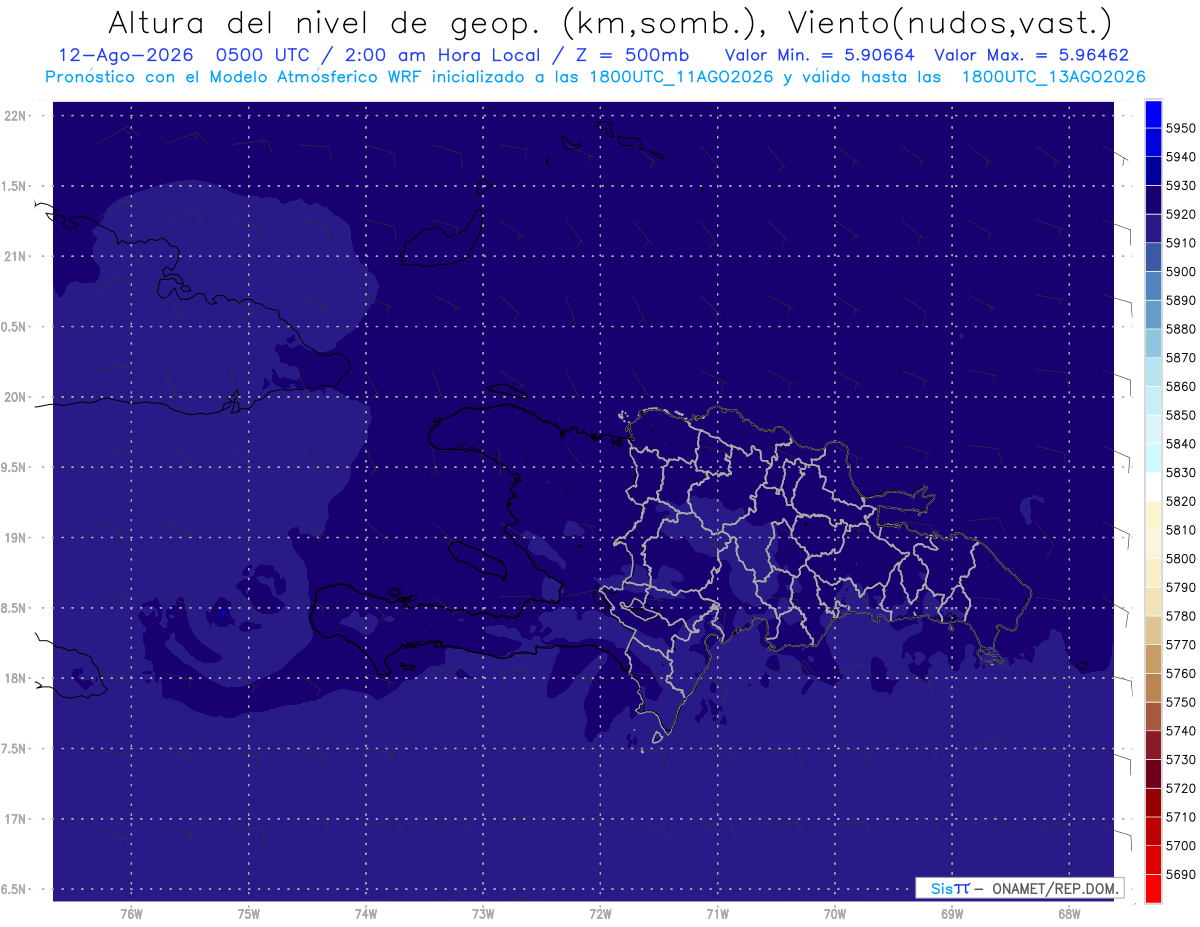Click the map title 'Altura del nivel de geop.'
The image size is (1200, 927).
pyautogui.click(x=323, y=22)
